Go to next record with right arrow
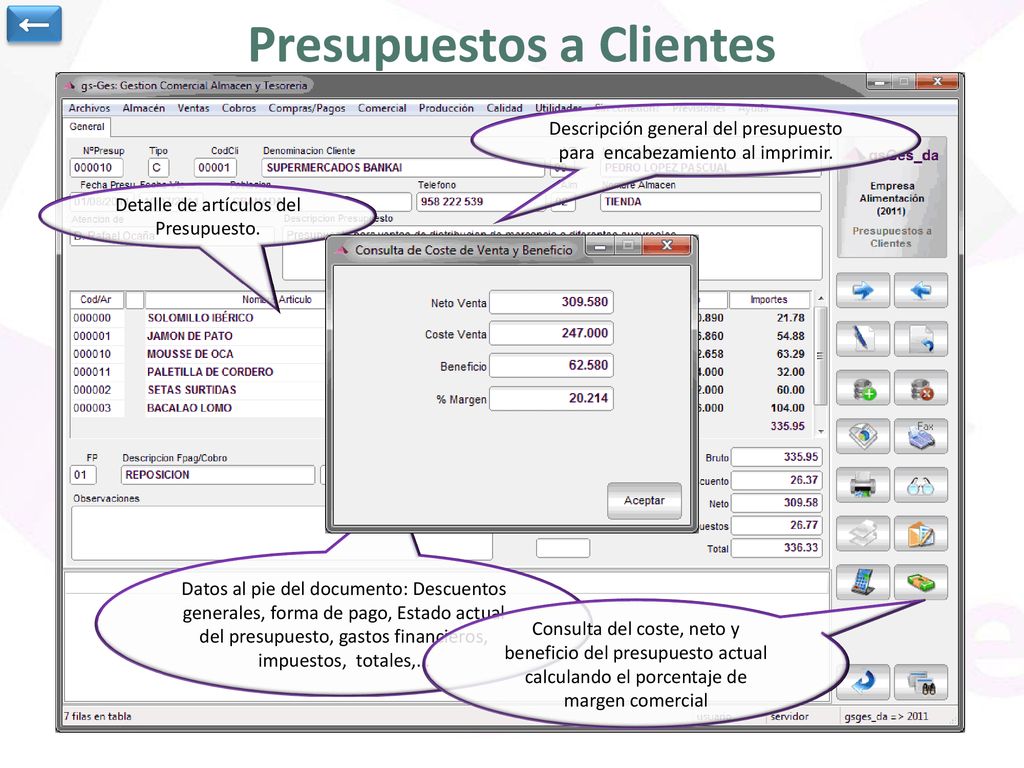The width and height of the screenshot is (1024, 768). [863, 291]
